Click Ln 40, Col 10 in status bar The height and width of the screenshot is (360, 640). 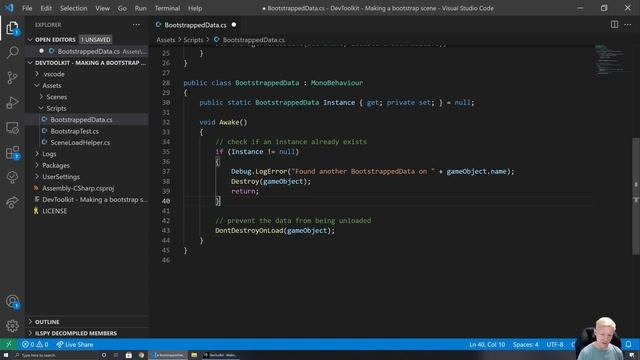point(487,344)
